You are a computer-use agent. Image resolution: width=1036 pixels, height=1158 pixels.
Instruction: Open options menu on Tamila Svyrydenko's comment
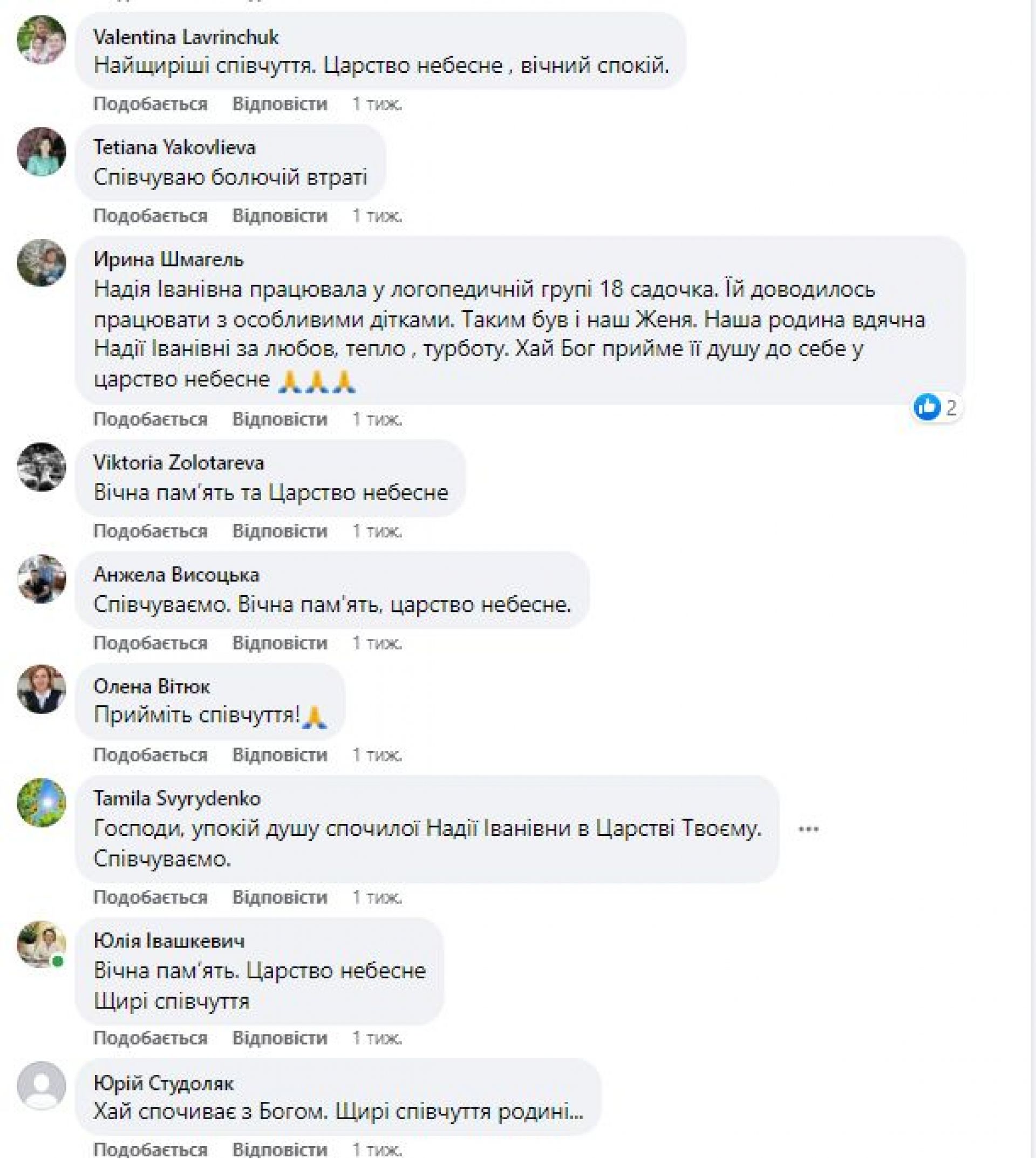click(x=808, y=829)
